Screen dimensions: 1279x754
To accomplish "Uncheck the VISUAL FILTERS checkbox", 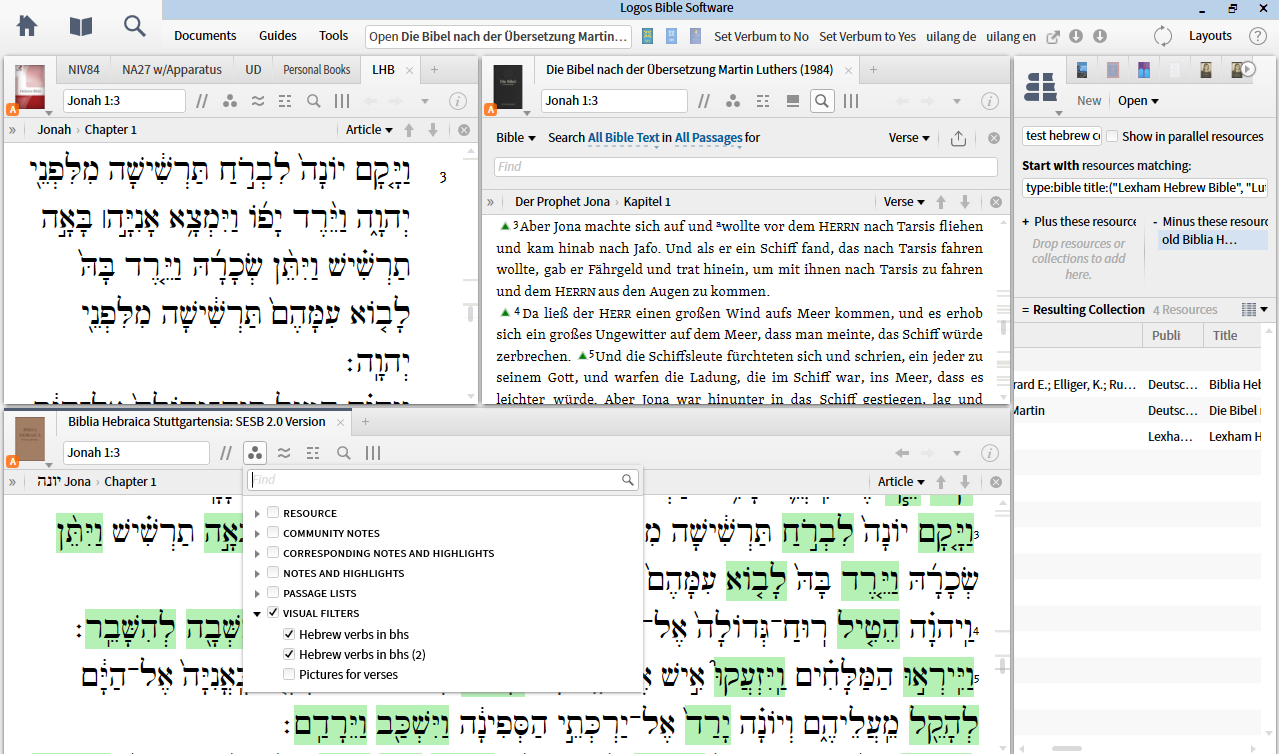I will coord(273,613).
